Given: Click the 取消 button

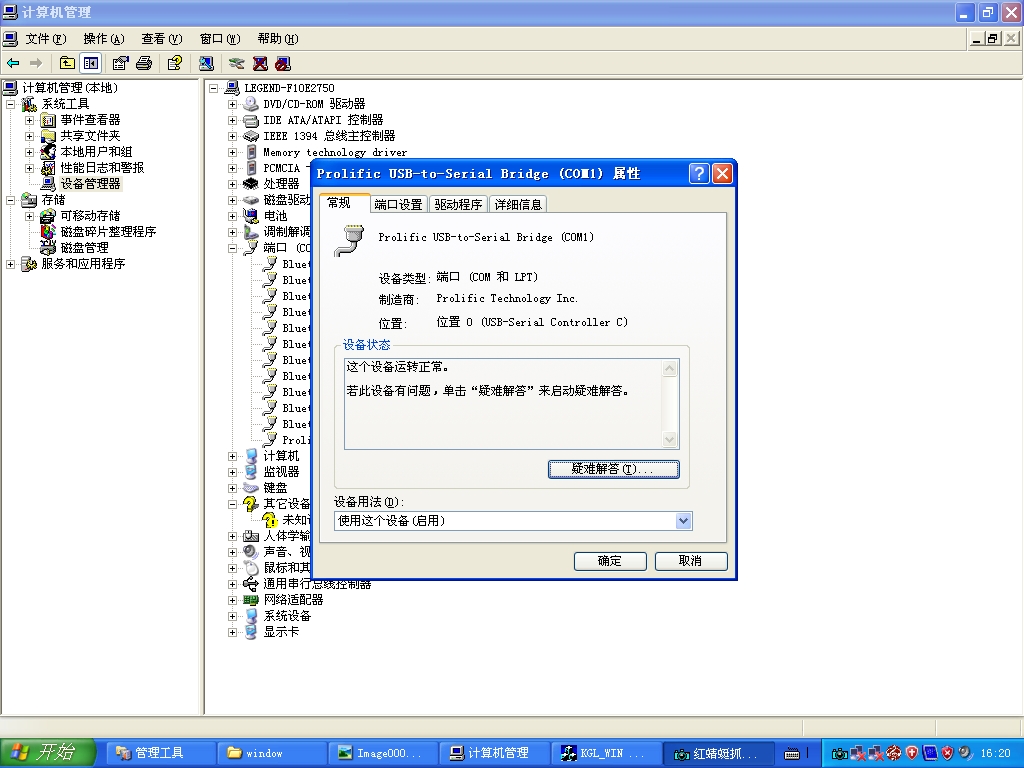Looking at the screenshot, I should 691,561.
